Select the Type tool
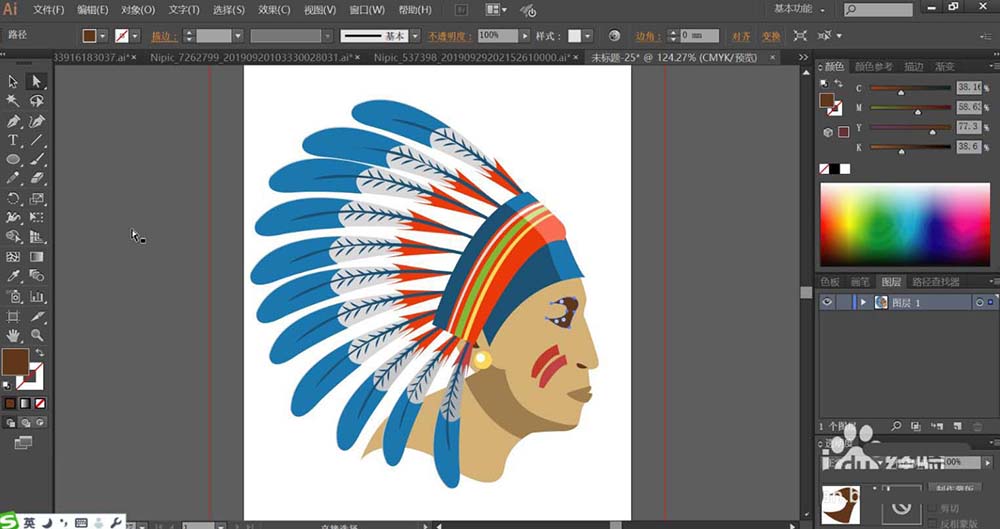The image size is (1000, 529). [13, 140]
